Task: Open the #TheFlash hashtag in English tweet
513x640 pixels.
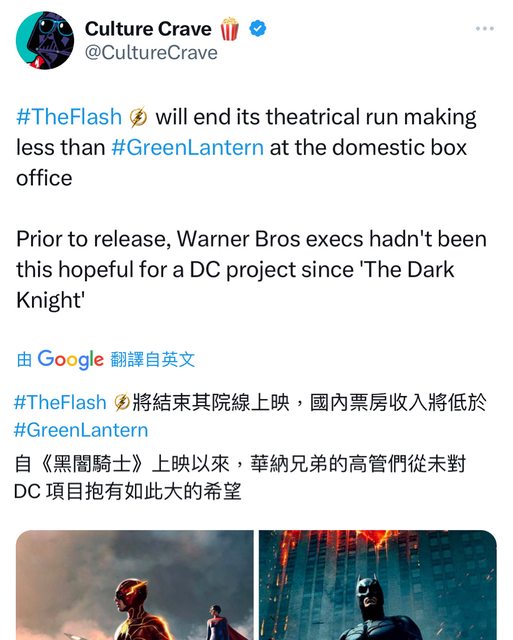Action: click(69, 117)
